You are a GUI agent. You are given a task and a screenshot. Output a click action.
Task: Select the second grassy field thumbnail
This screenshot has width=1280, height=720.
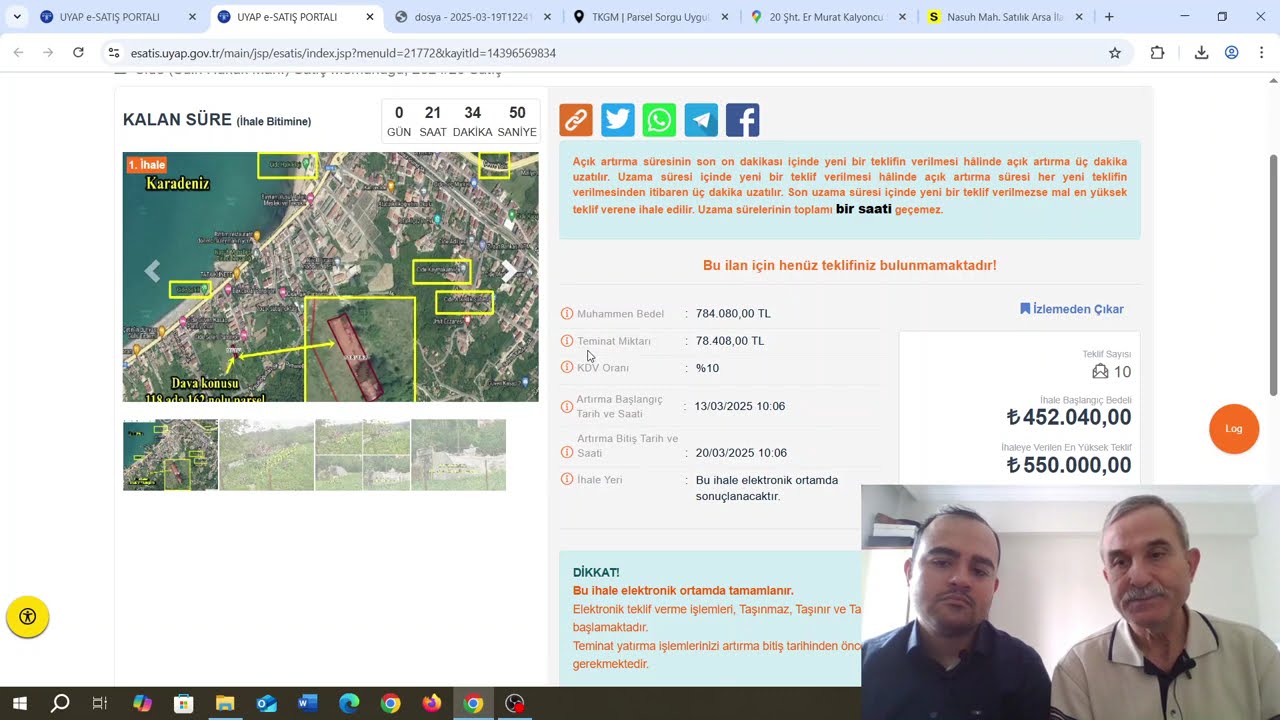266,455
